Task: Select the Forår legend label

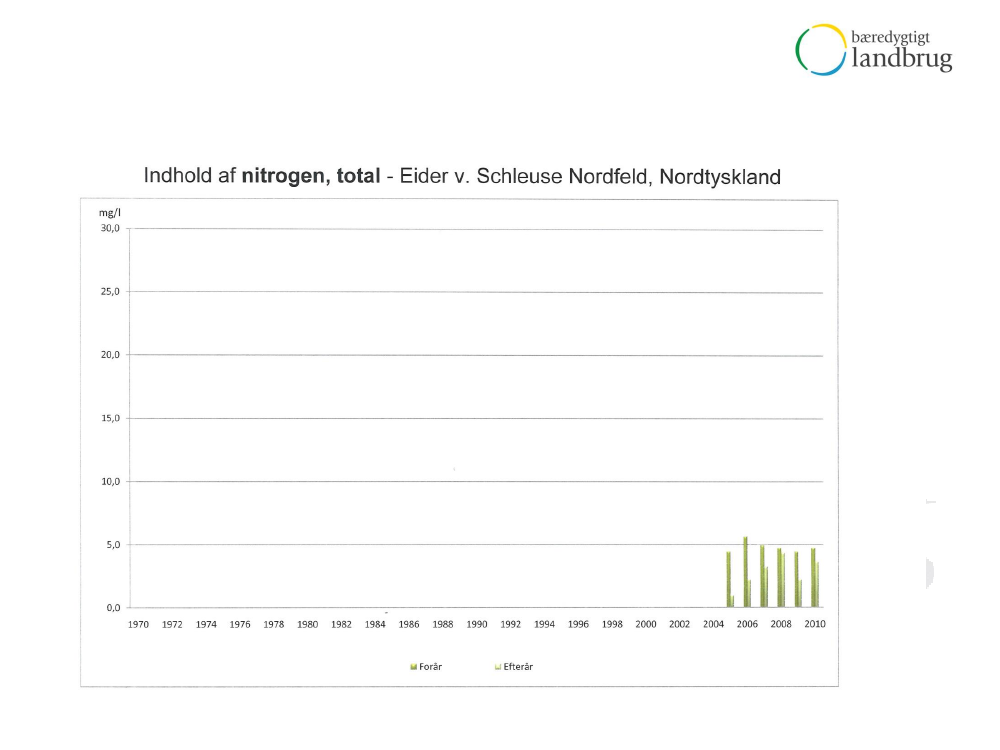Action: point(430,667)
